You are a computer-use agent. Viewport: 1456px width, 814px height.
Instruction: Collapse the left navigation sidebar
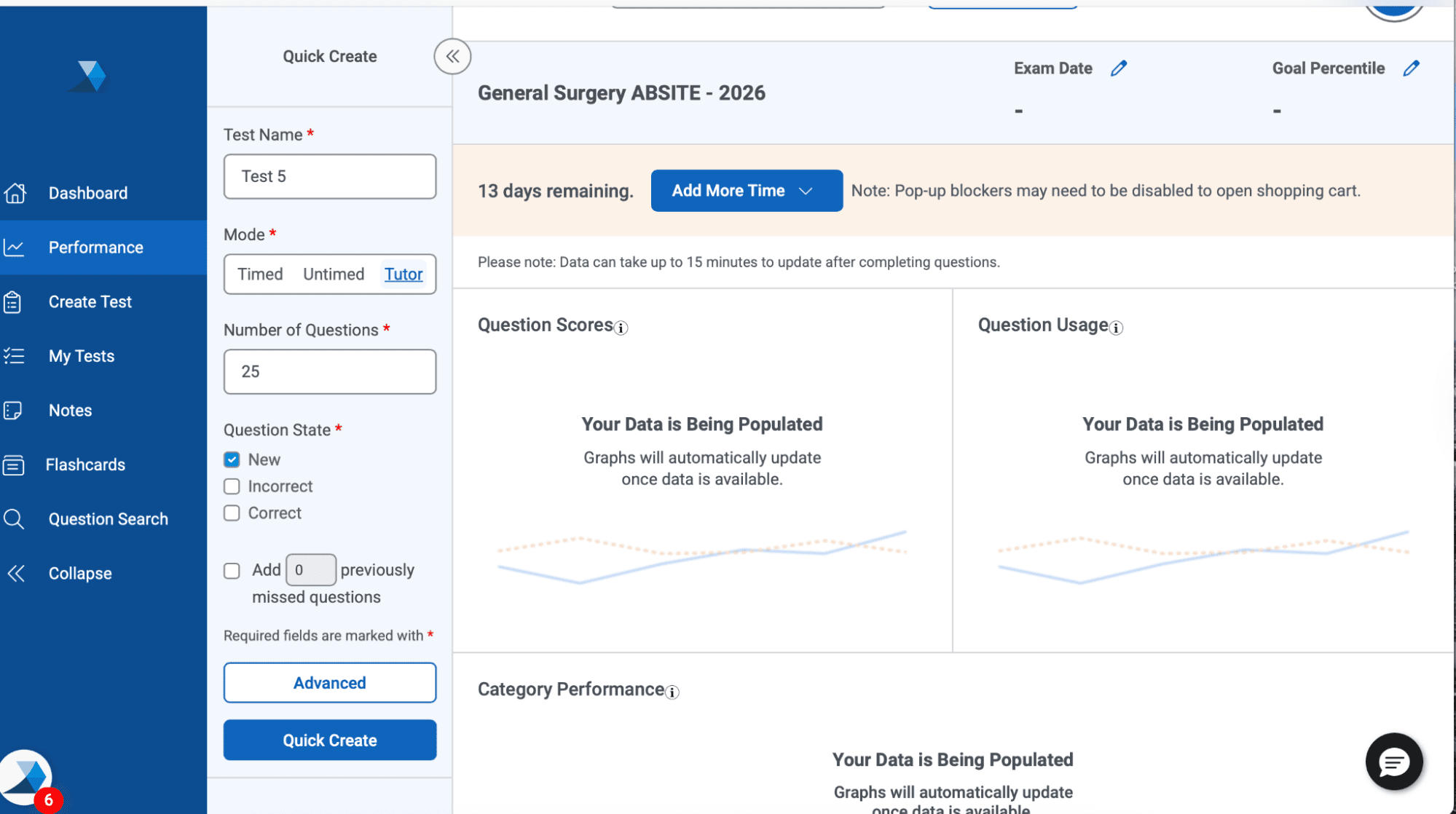[79, 573]
